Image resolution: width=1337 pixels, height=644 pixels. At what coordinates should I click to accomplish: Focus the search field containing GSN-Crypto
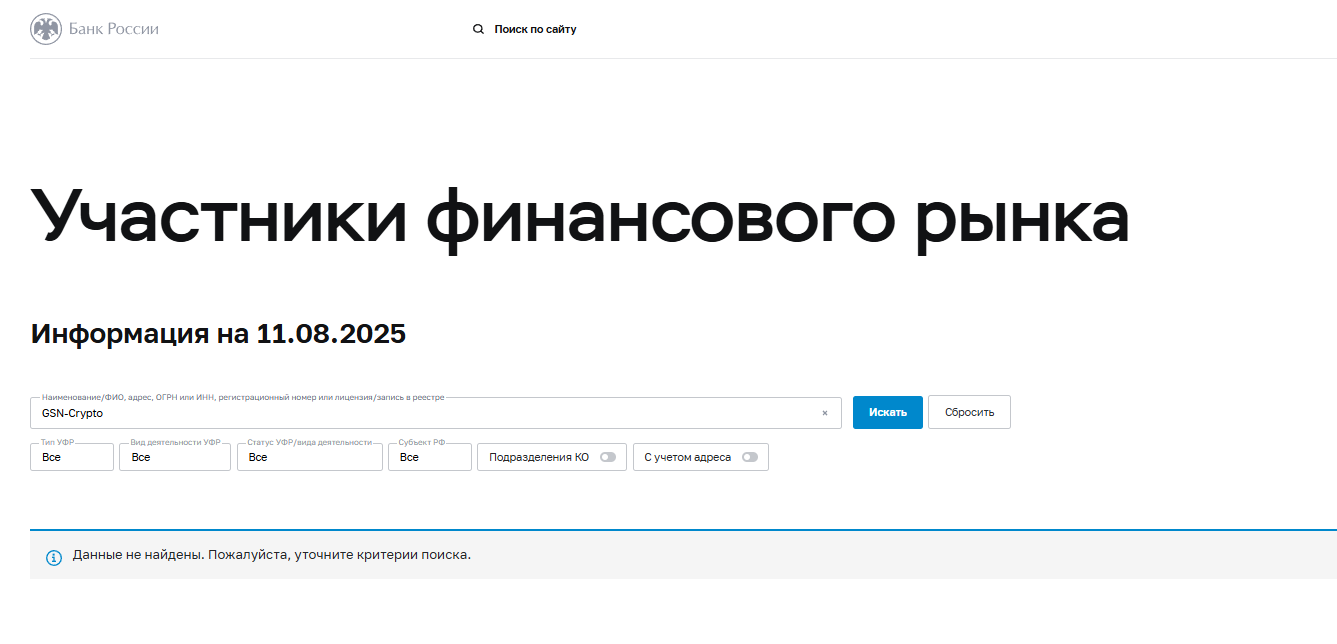(436, 413)
